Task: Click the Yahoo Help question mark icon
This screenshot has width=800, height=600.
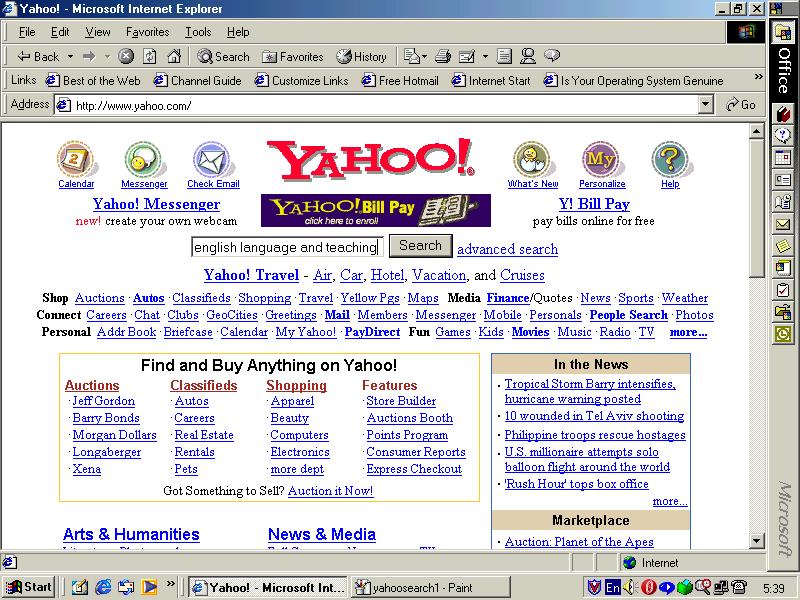Action: coord(670,160)
